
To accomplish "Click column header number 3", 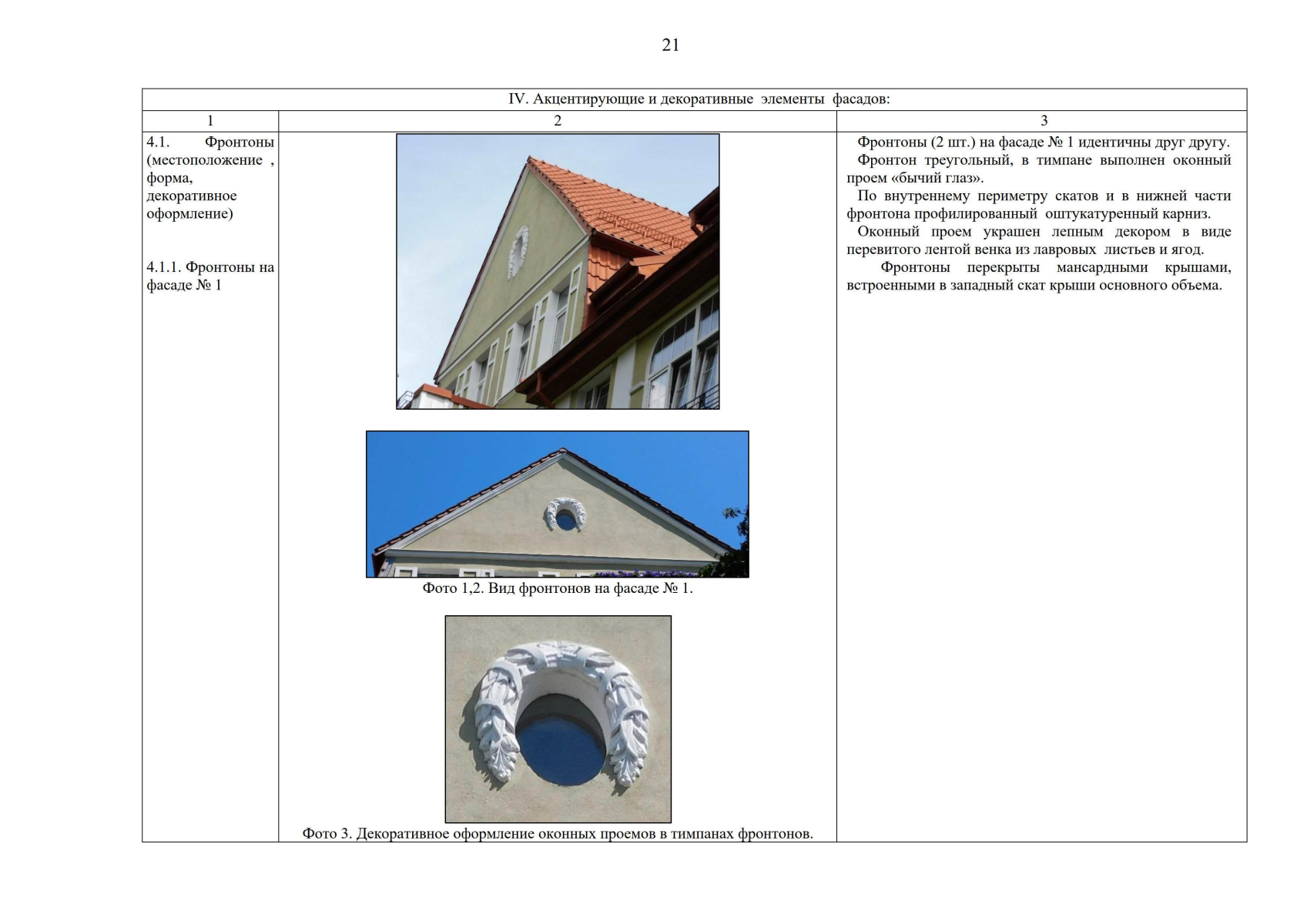I will (1044, 121).
